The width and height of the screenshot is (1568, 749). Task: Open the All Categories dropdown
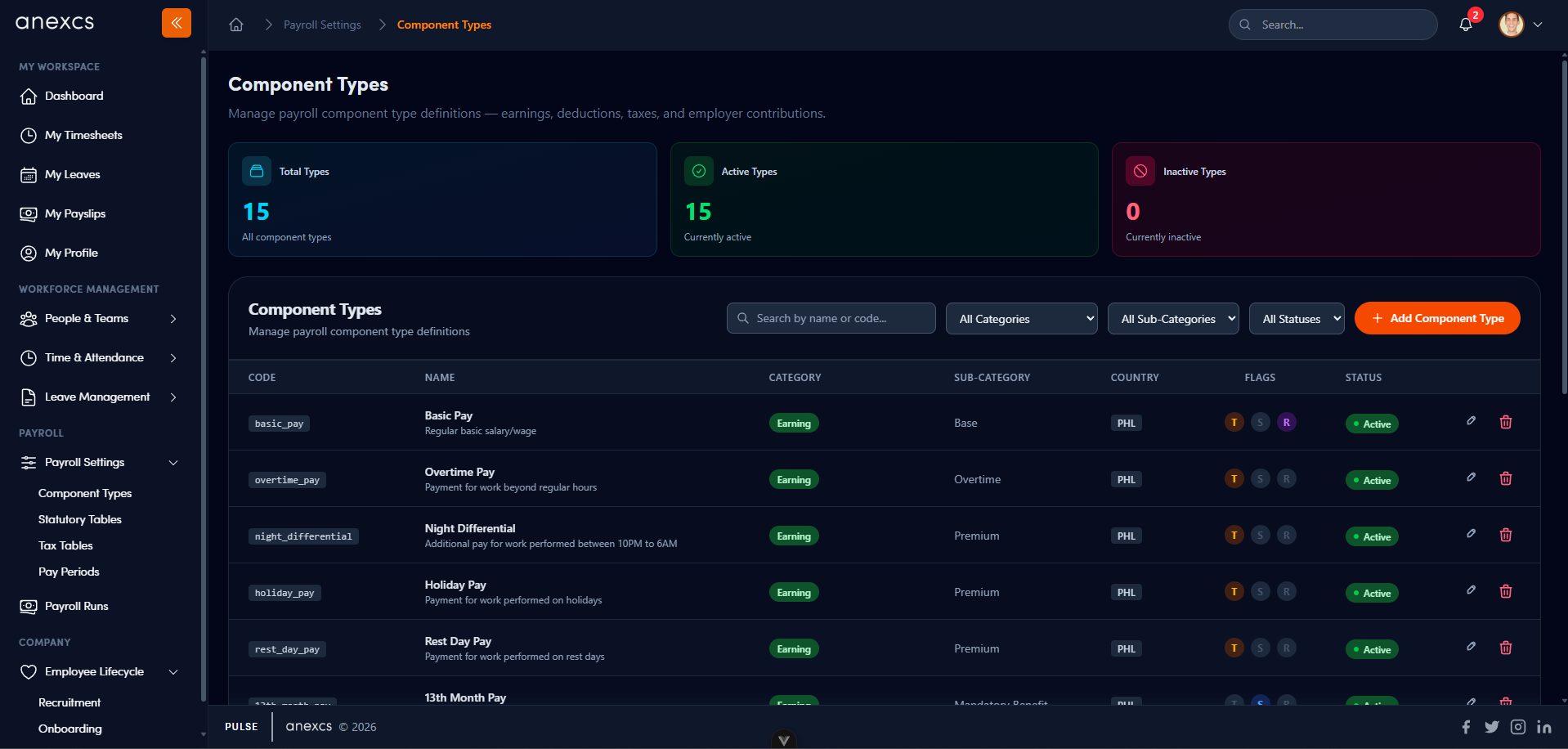(x=1022, y=318)
